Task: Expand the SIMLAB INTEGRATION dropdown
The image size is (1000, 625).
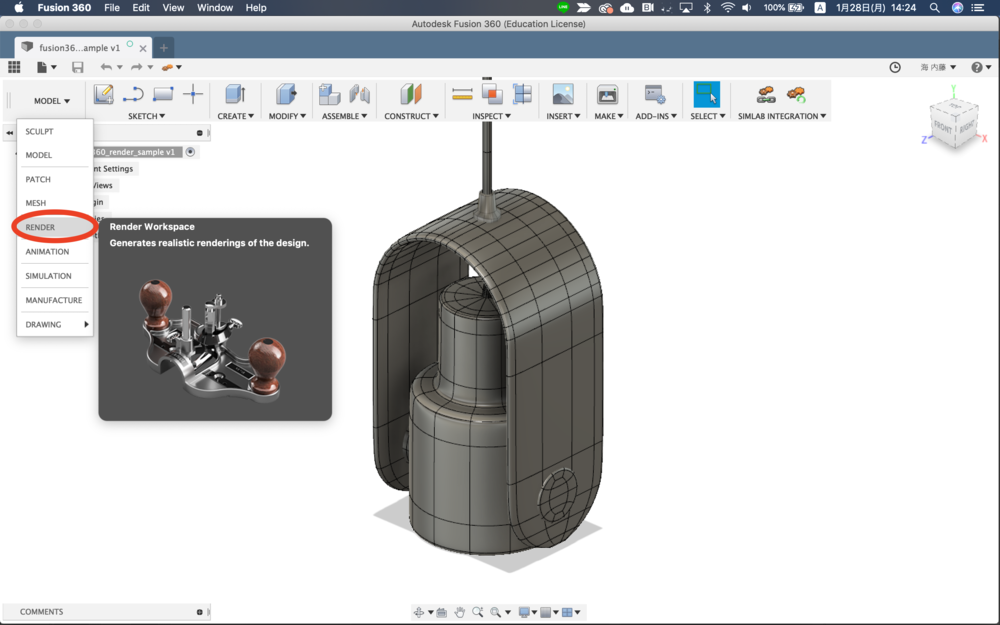Action: tap(782, 116)
